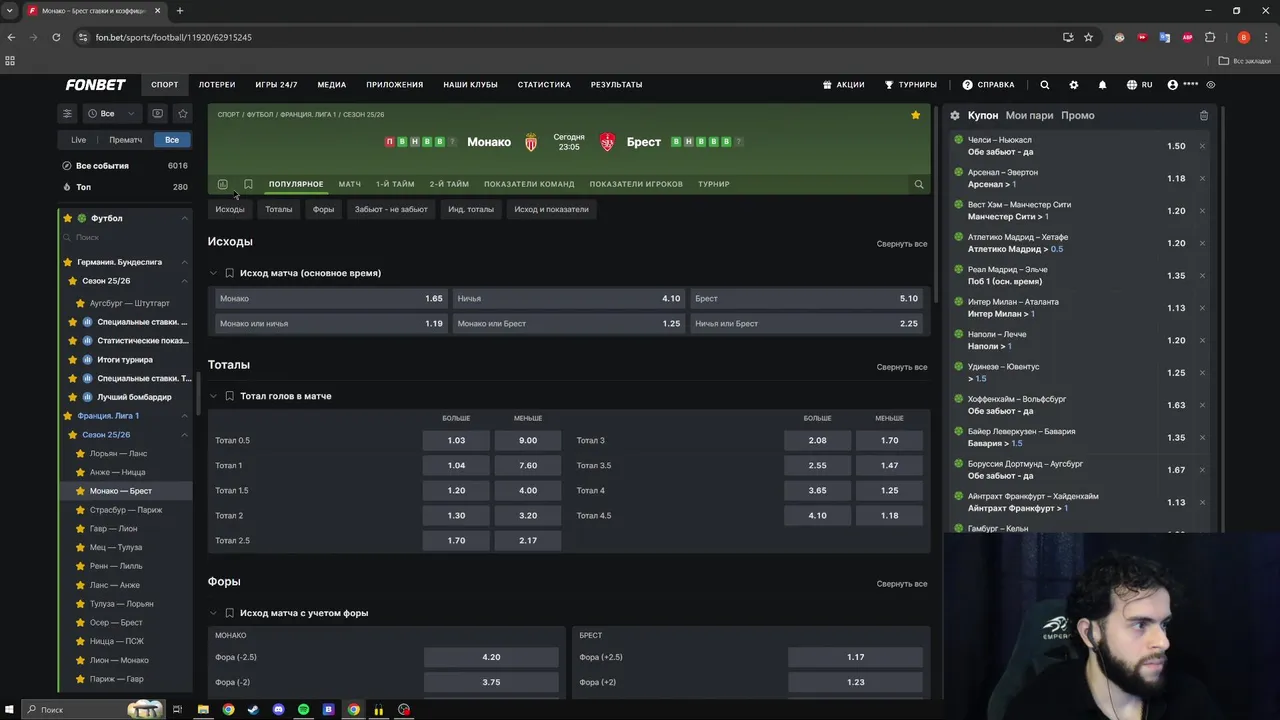
Task: Remove Реал Мадрид – Эльче bet from coupon
Action: point(1202,275)
